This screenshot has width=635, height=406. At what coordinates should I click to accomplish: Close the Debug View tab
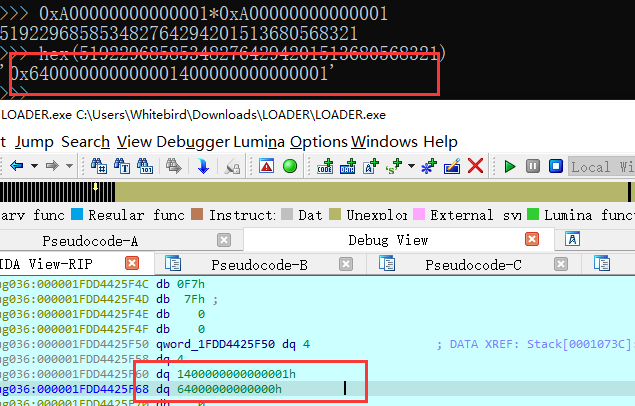532,239
